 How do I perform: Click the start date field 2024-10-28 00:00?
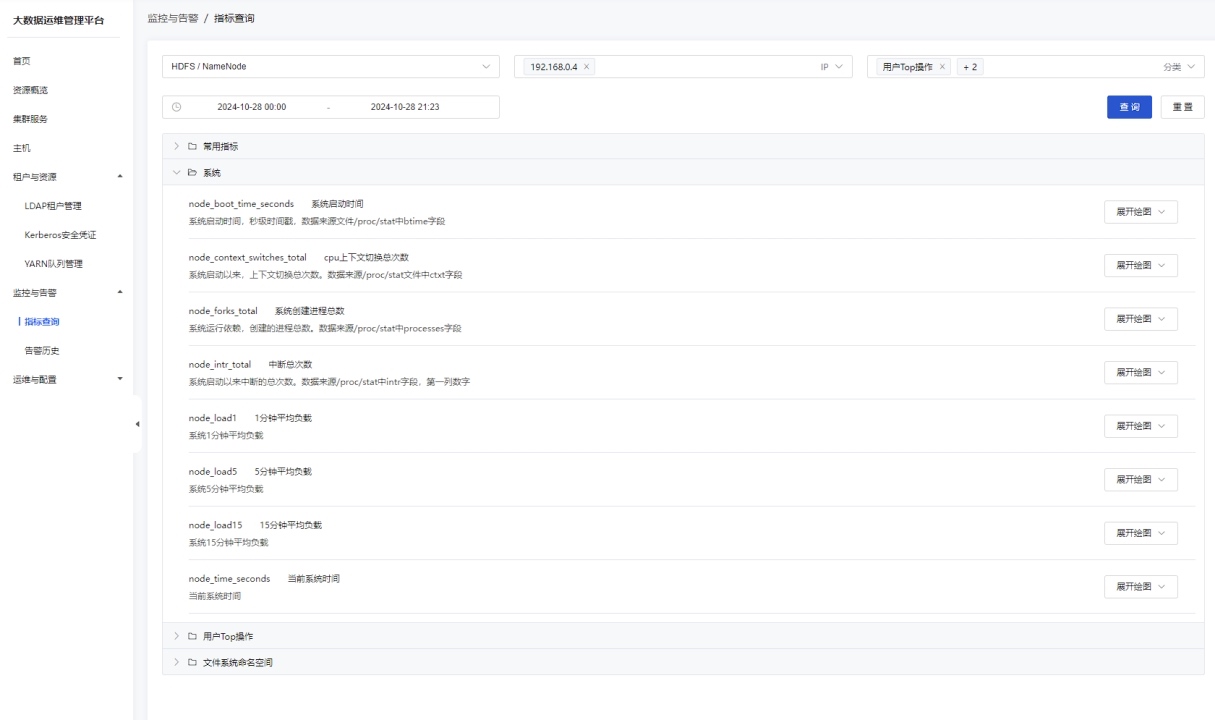pos(251,107)
